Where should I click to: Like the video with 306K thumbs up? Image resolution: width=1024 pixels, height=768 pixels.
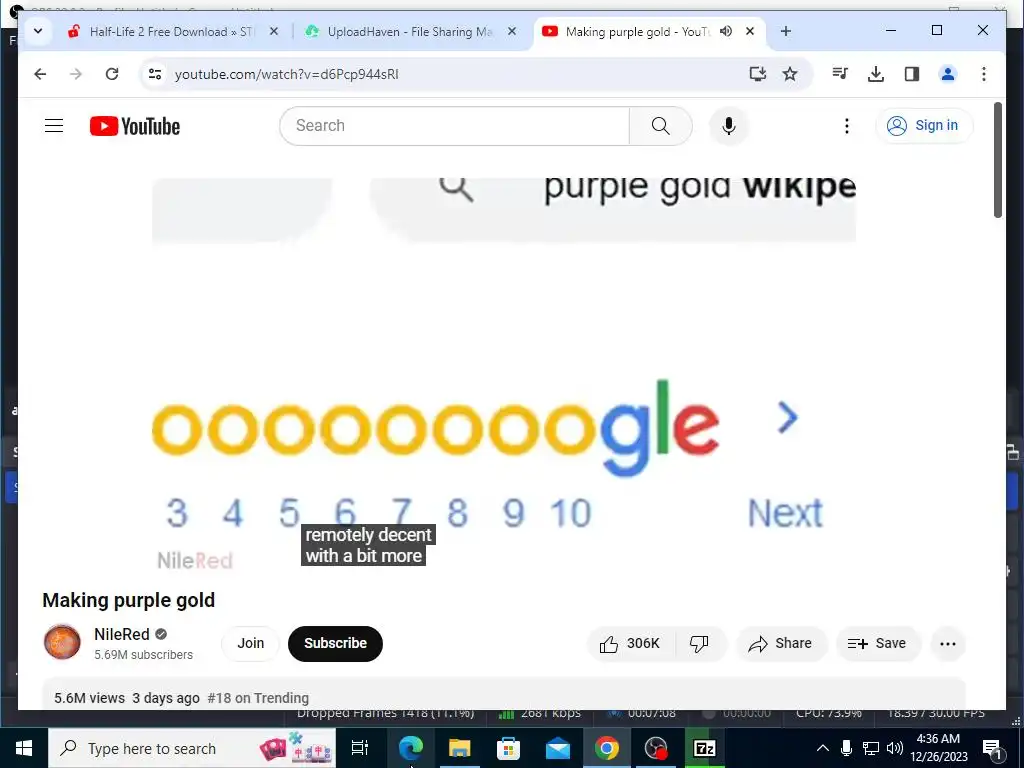[x=631, y=644]
